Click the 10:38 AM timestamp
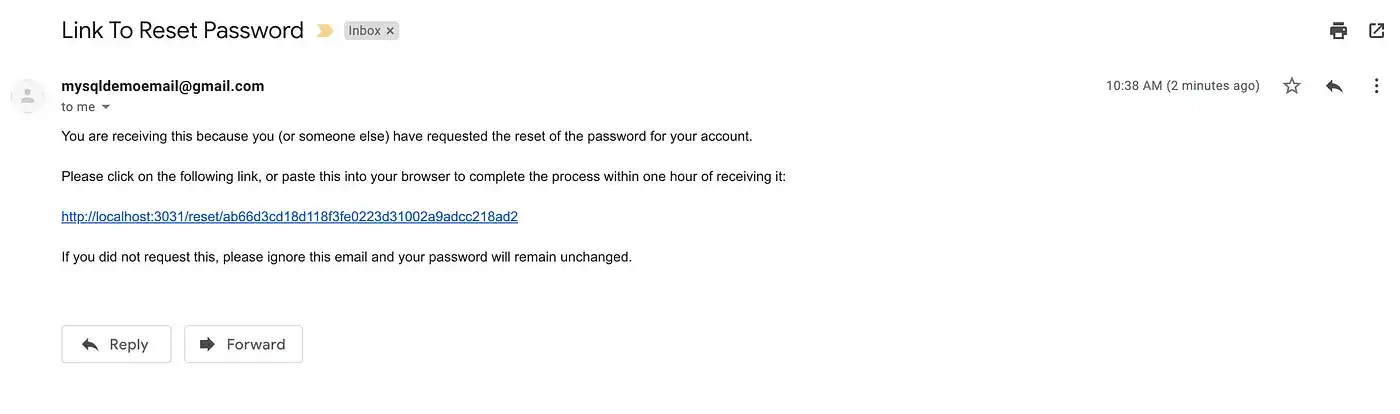This screenshot has width=1400, height=414. [1183, 86]
